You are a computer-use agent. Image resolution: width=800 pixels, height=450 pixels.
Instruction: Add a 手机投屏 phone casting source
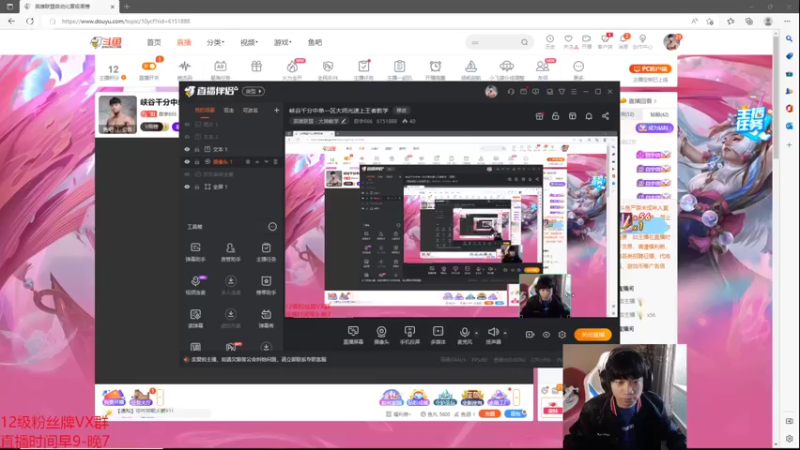click(x=410, y=335)
